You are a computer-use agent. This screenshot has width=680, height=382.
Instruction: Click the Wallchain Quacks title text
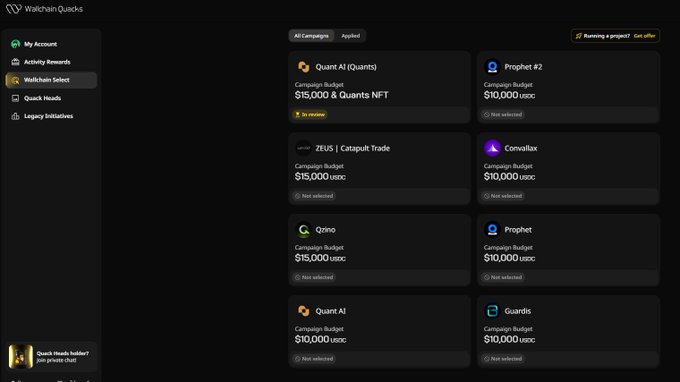tap(54, 9)
